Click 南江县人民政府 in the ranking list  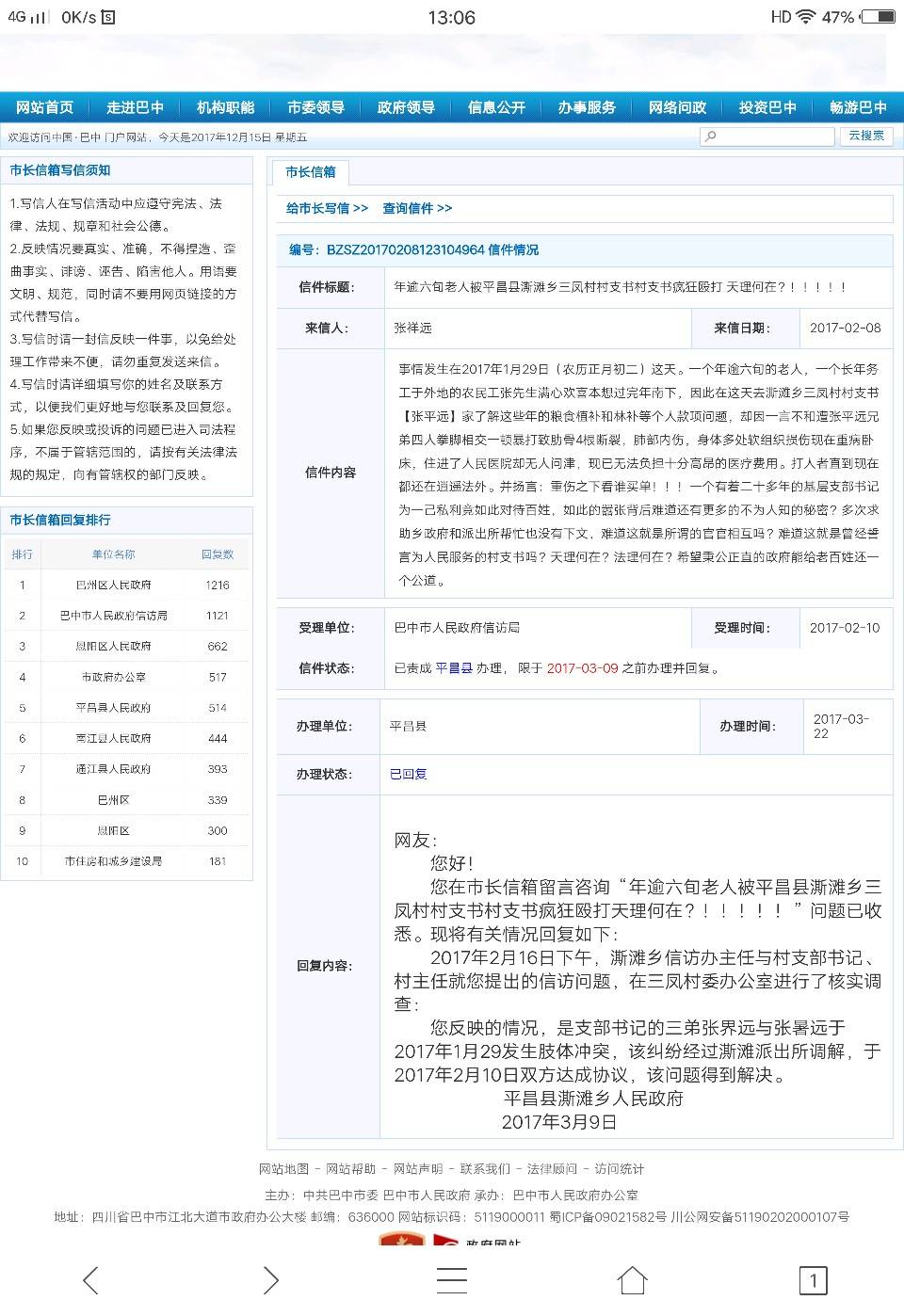click(113, 738)
